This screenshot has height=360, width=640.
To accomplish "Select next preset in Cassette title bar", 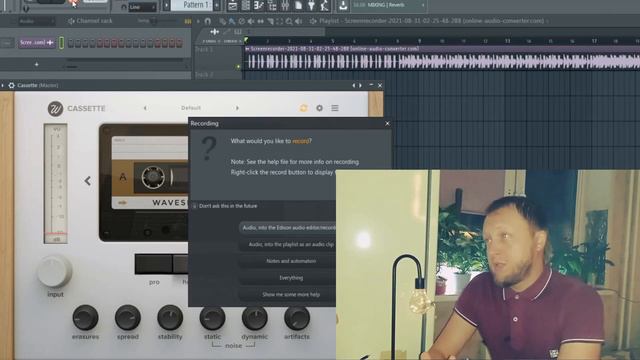I will (x=360, y=85).
